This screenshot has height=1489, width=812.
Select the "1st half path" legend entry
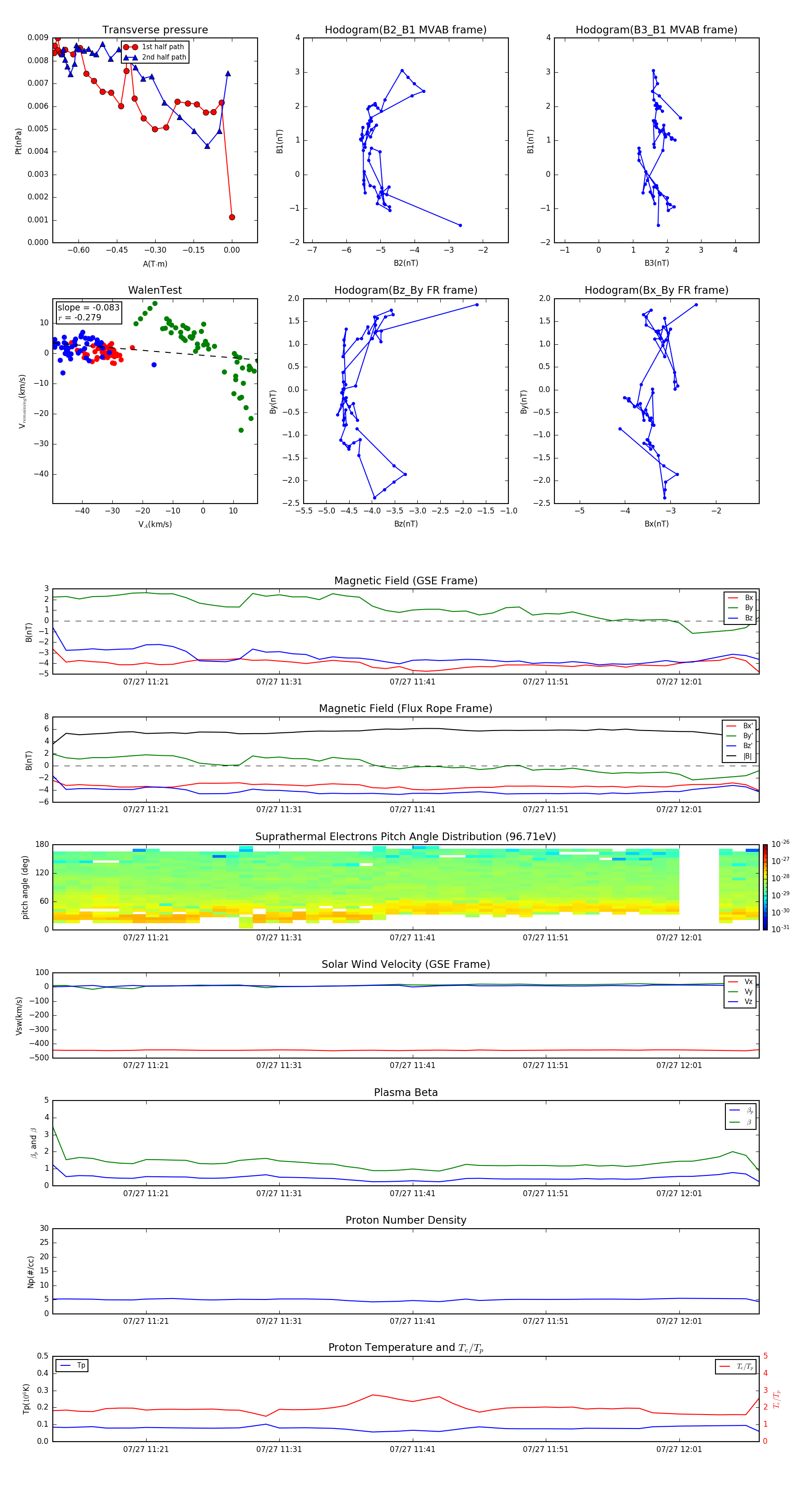pos(155,47)
